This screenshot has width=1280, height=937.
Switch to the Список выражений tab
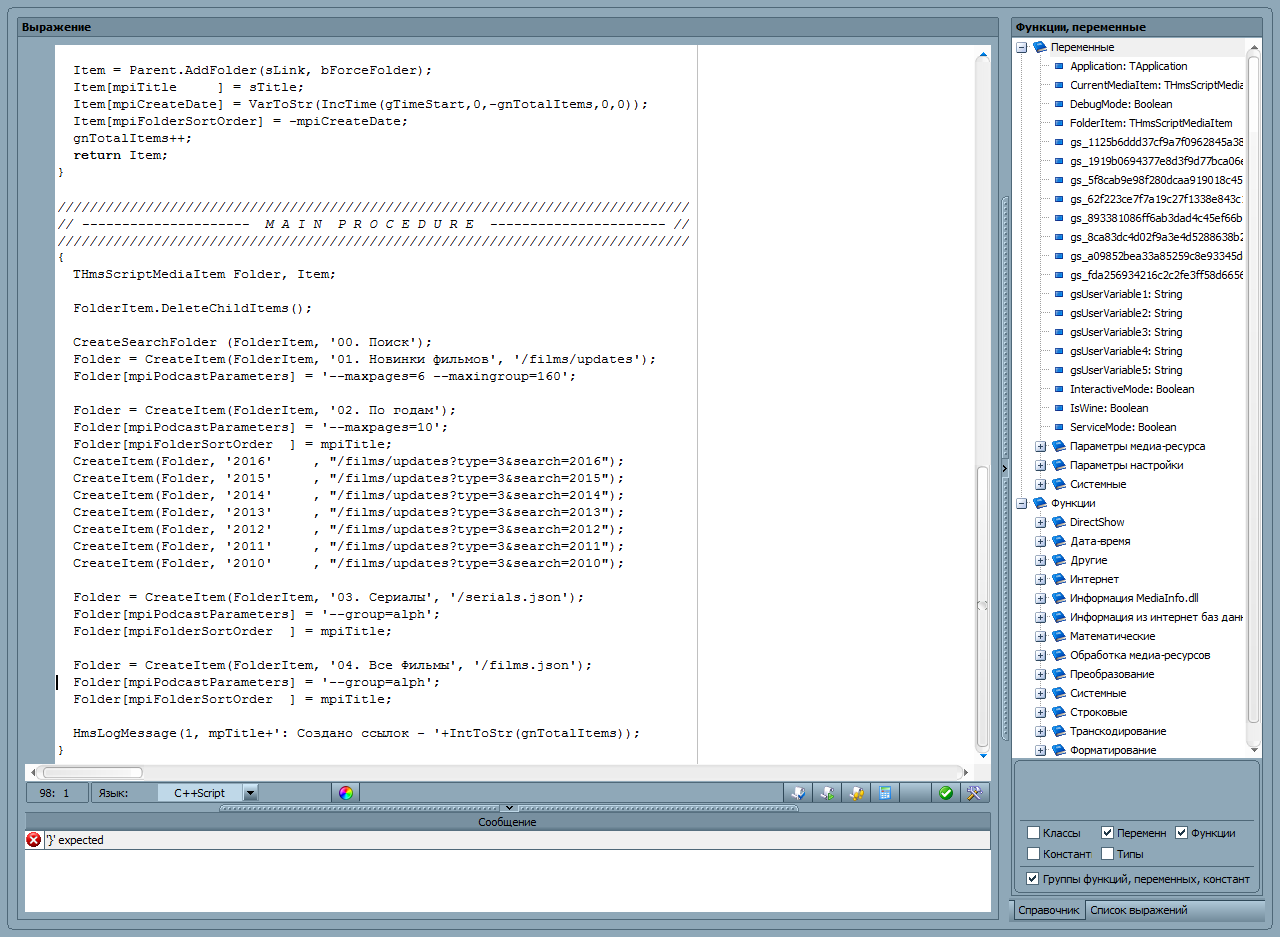(x=1138, y=910)
